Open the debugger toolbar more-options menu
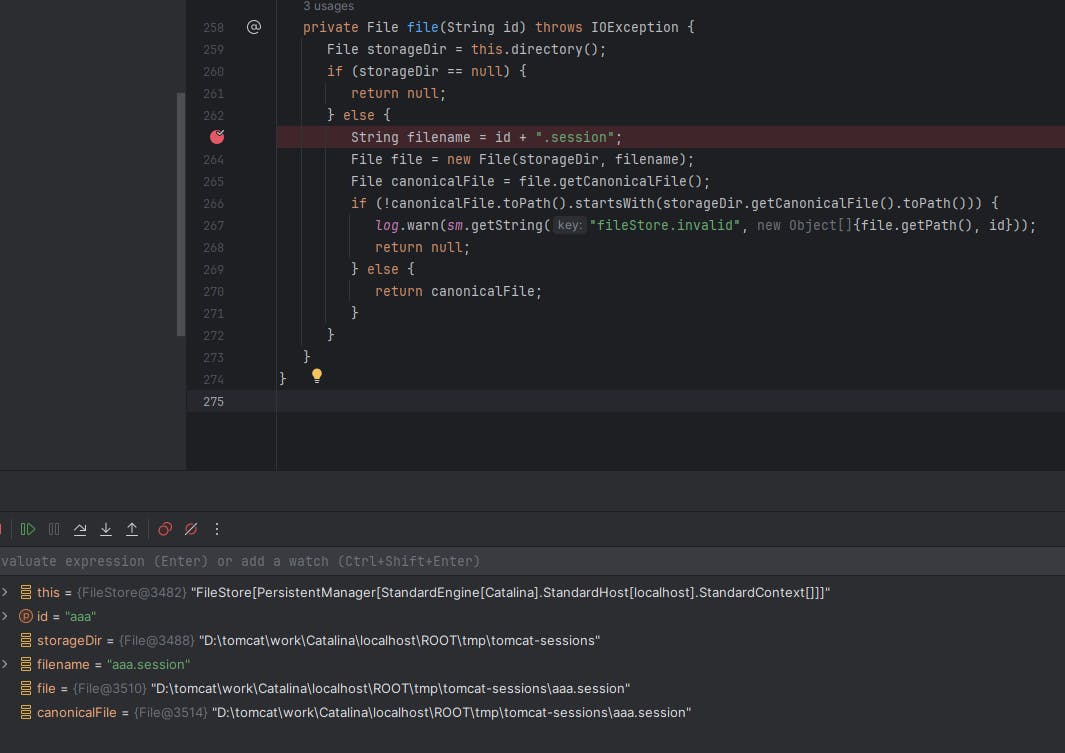Screen dimensions: 1065x753 [x=217, y=529]
